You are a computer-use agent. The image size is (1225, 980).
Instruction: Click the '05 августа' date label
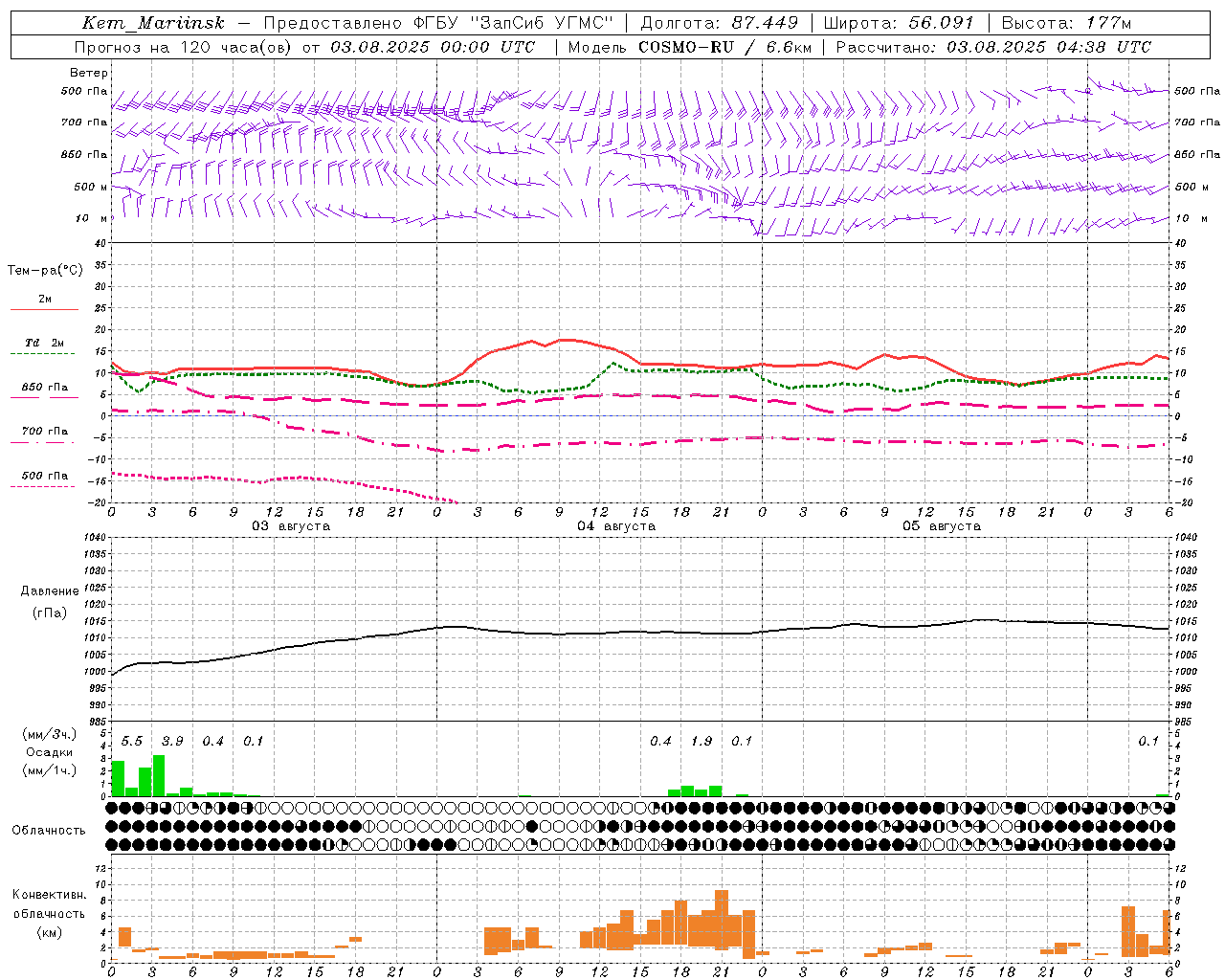[942, 526]
